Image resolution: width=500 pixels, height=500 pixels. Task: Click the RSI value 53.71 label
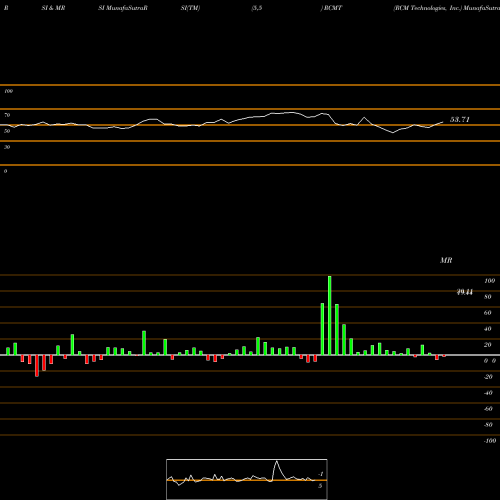460,119
